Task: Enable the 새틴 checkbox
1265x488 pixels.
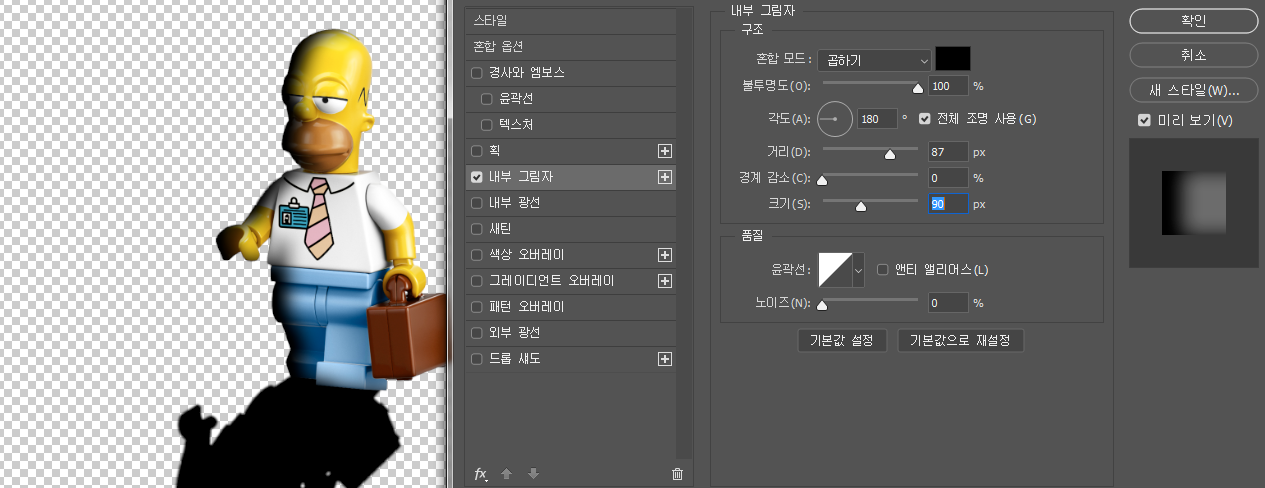Action: [477, 229]
